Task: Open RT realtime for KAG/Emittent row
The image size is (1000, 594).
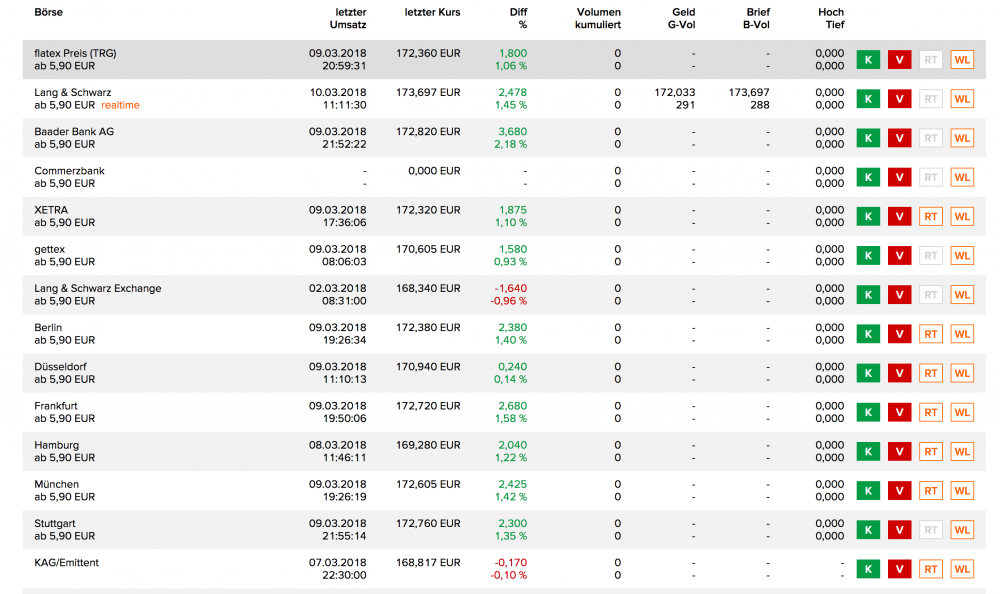Action: [x=930, y=569]
